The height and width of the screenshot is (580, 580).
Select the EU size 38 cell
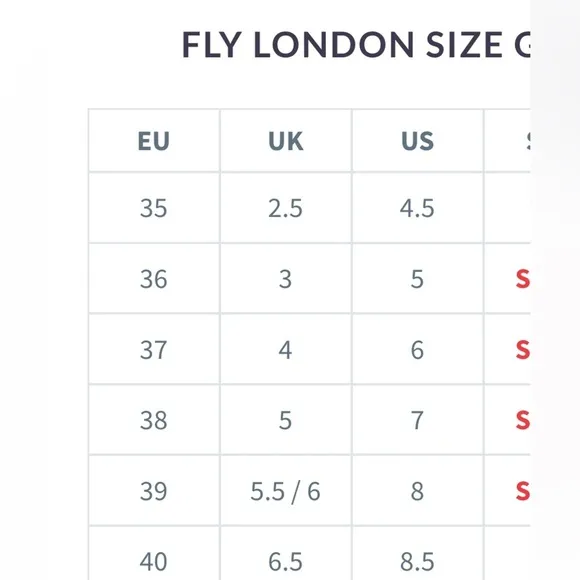154,420
